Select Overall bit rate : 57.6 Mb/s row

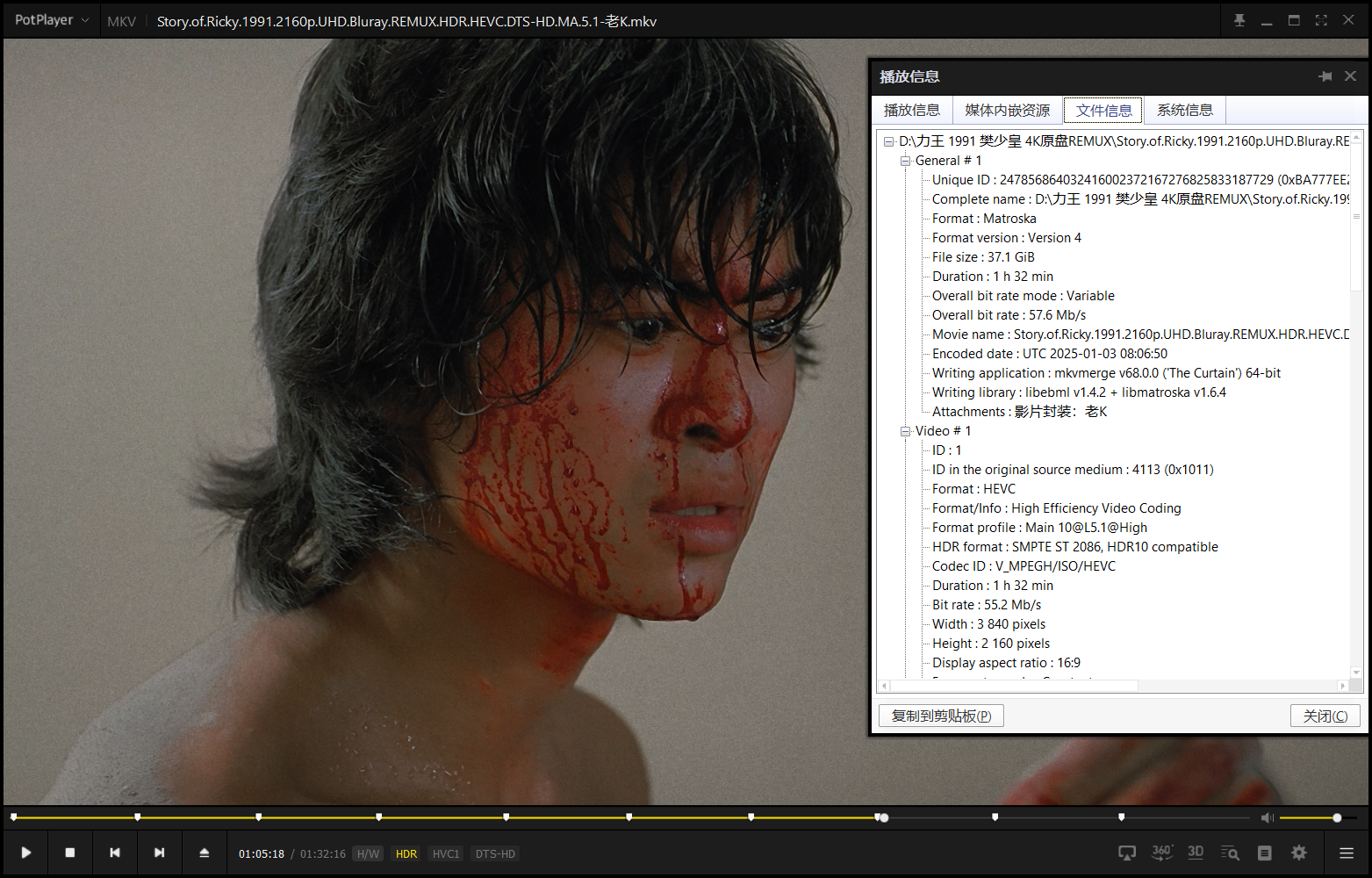[x=1009, y=315]
